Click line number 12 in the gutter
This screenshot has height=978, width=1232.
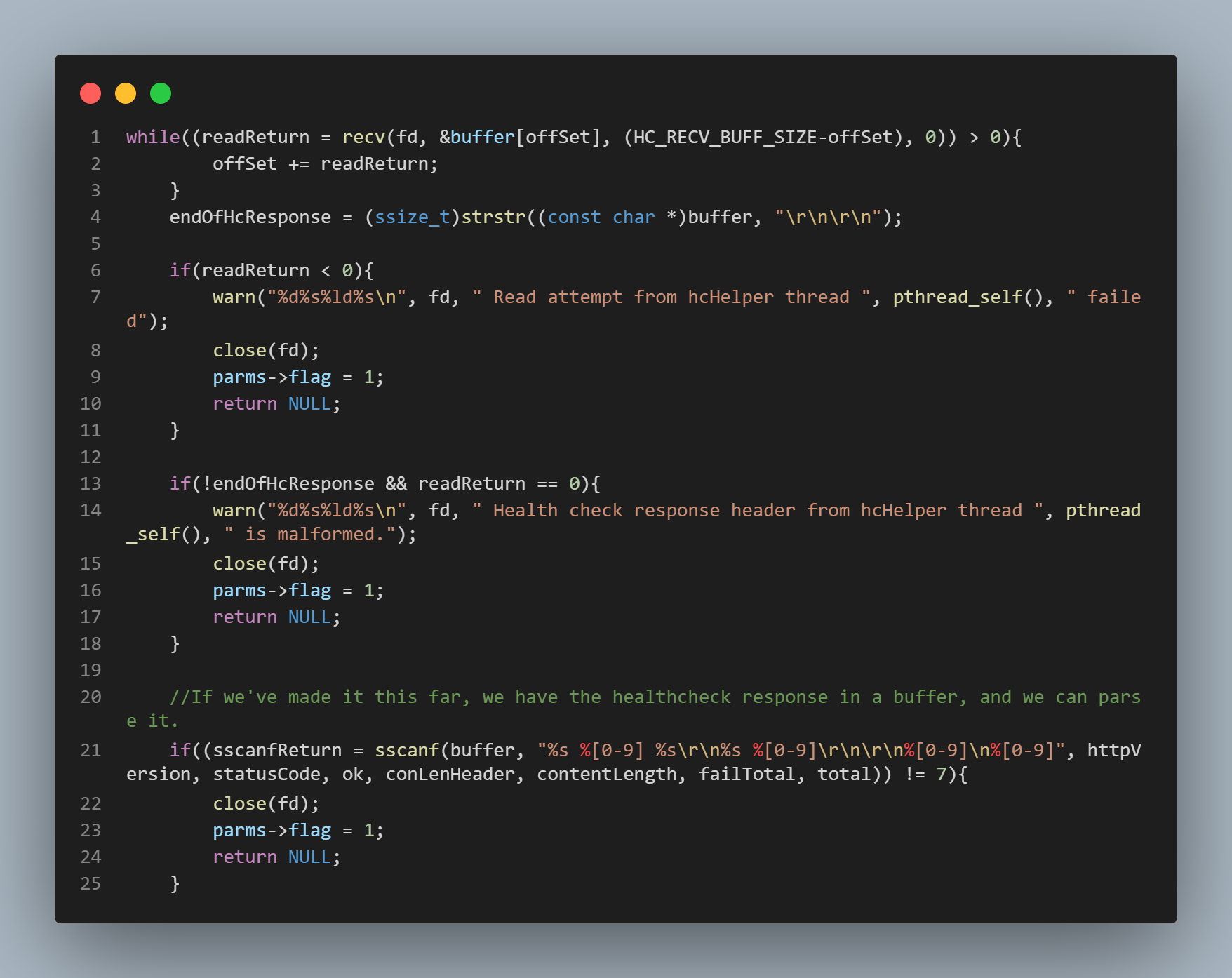(91, 457)
